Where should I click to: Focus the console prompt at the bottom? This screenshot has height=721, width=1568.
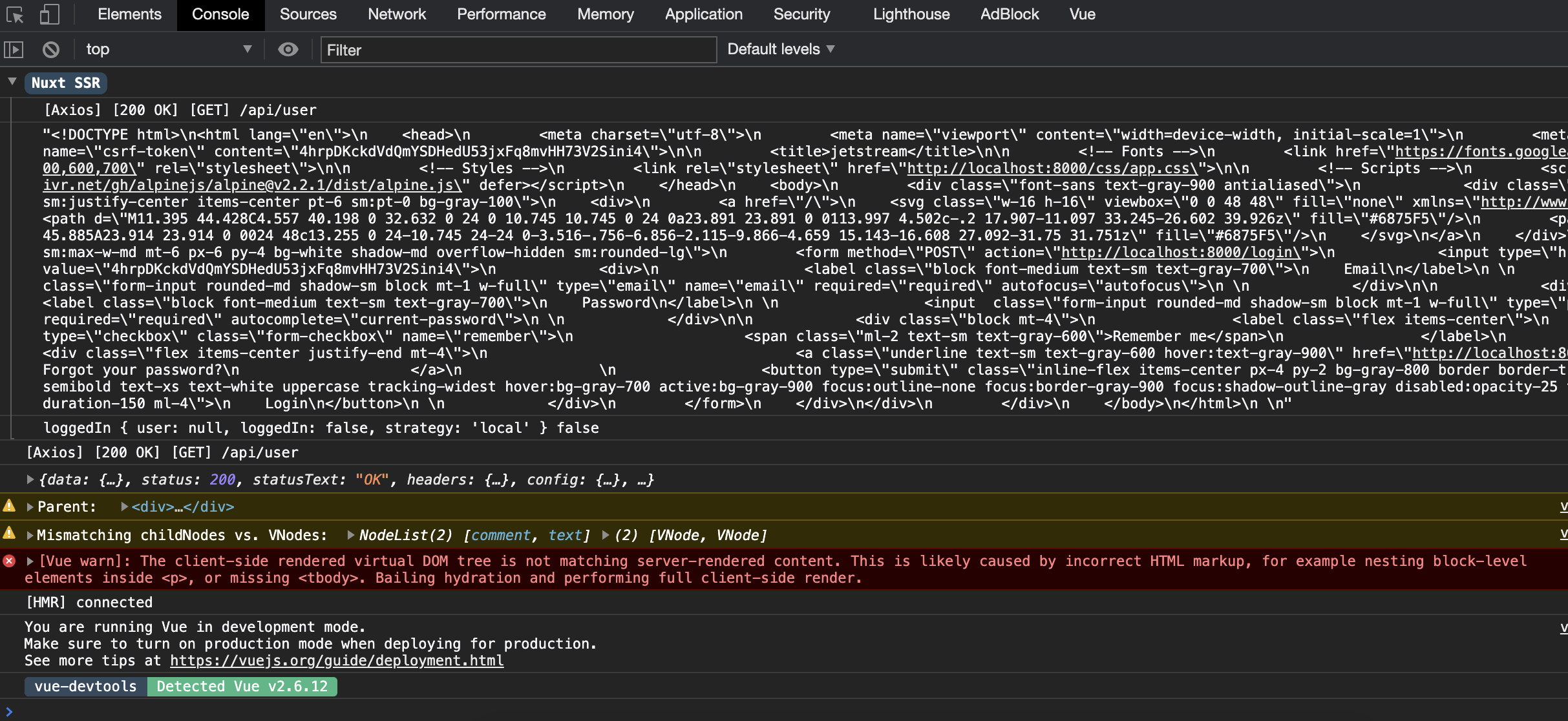pos(259,711)
